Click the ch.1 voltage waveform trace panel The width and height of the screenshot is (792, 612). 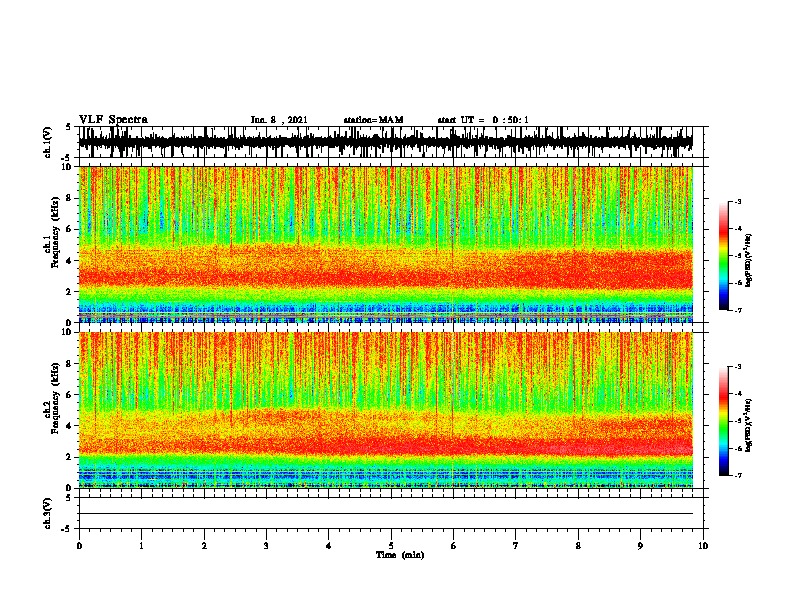click(x=386, y=142)
